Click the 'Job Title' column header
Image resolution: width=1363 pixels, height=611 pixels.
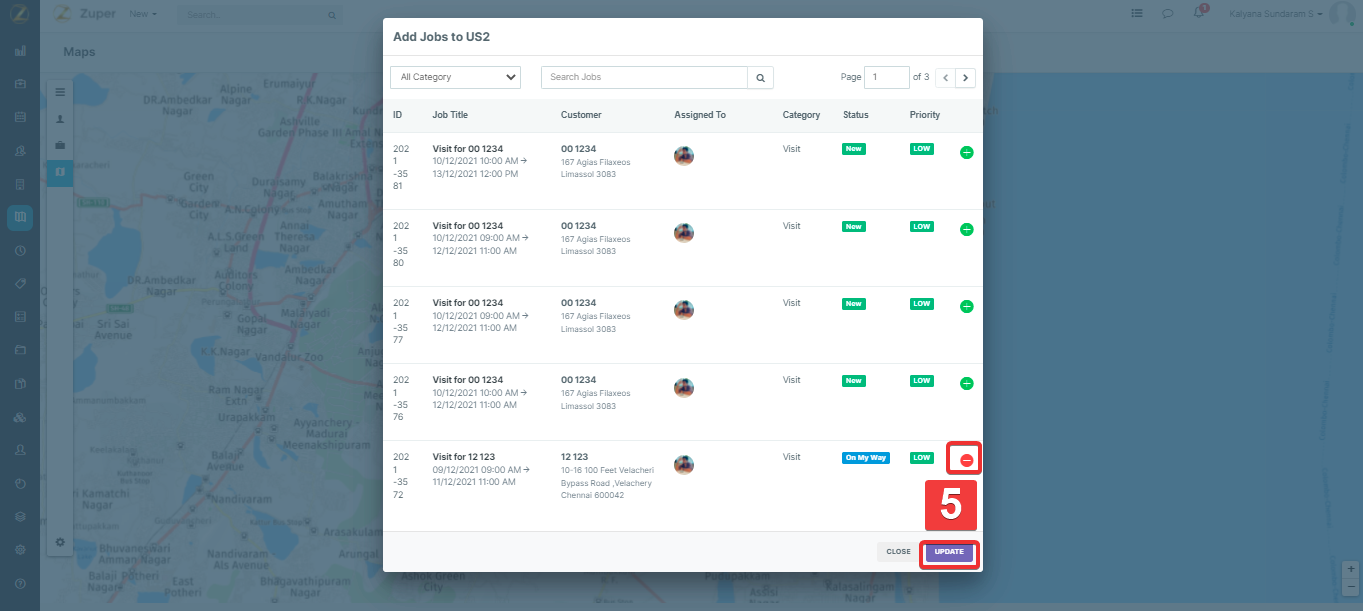tap(450, 115)
